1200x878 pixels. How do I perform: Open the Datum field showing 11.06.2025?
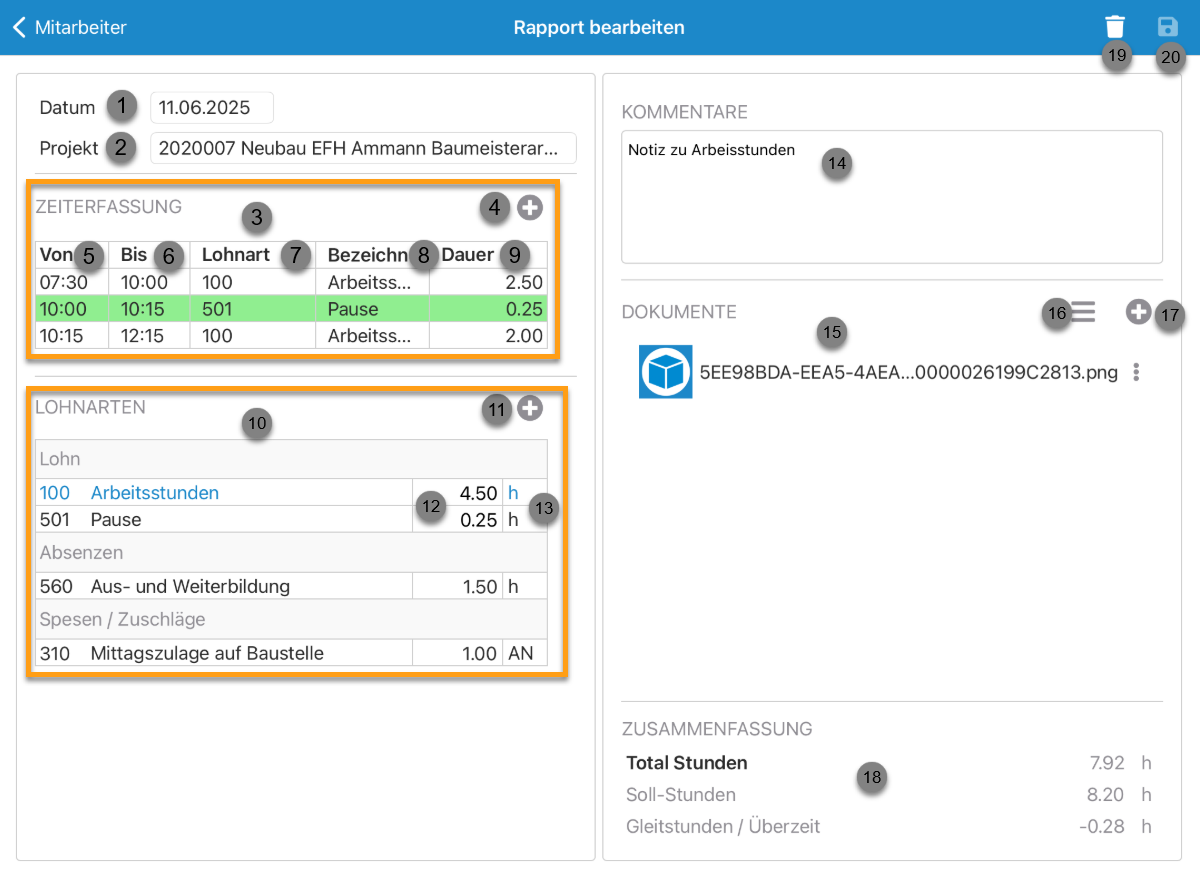[x=211, y=108]
